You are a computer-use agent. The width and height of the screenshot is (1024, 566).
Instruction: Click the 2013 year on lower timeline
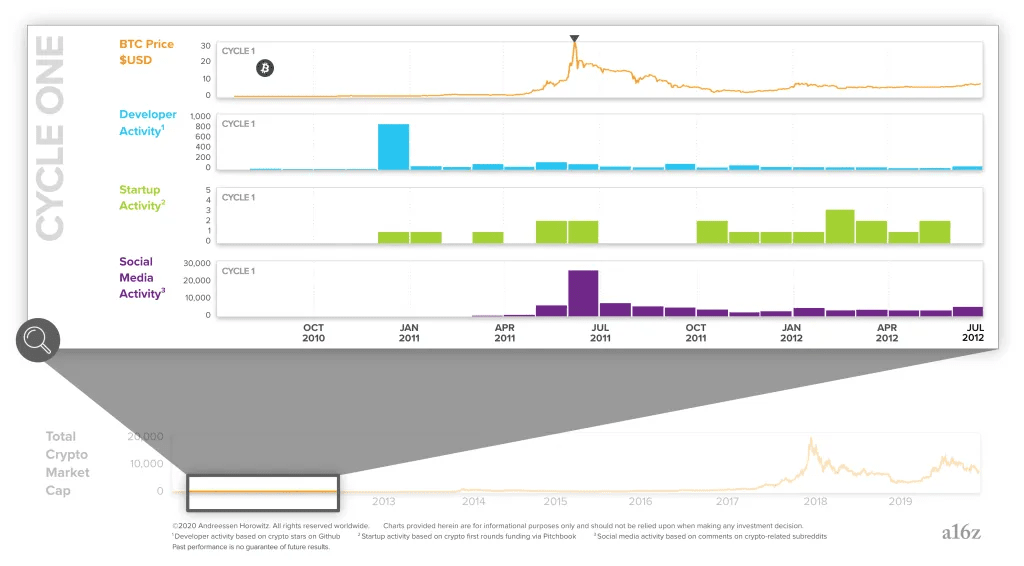click(x=384, y=501)
